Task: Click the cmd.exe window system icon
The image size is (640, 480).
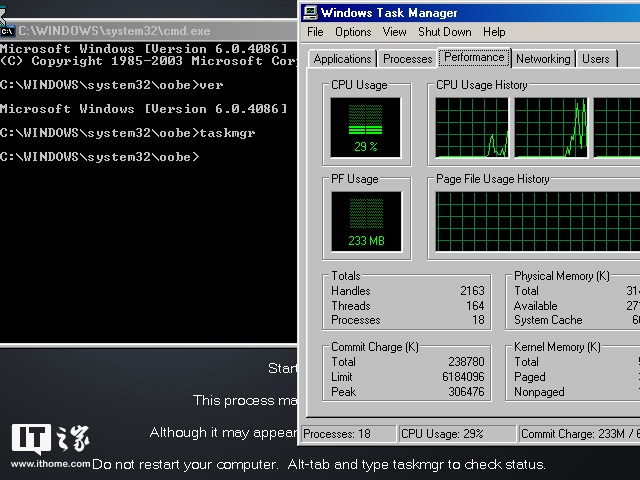Action: click(x=8, y=31)
